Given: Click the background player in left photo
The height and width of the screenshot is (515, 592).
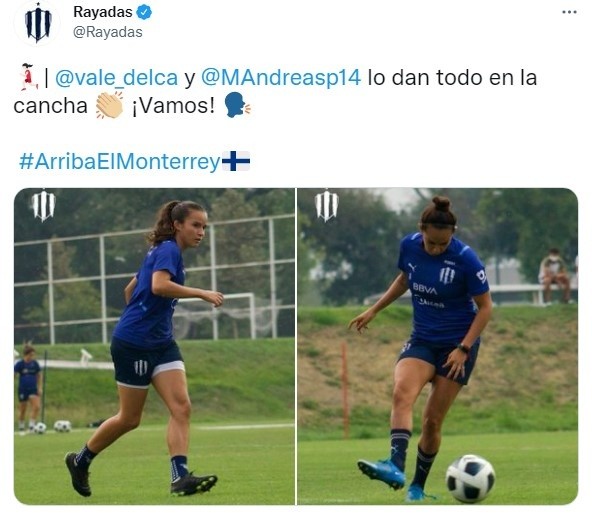Looking at the screenshot, I should [x=28, y=387].
